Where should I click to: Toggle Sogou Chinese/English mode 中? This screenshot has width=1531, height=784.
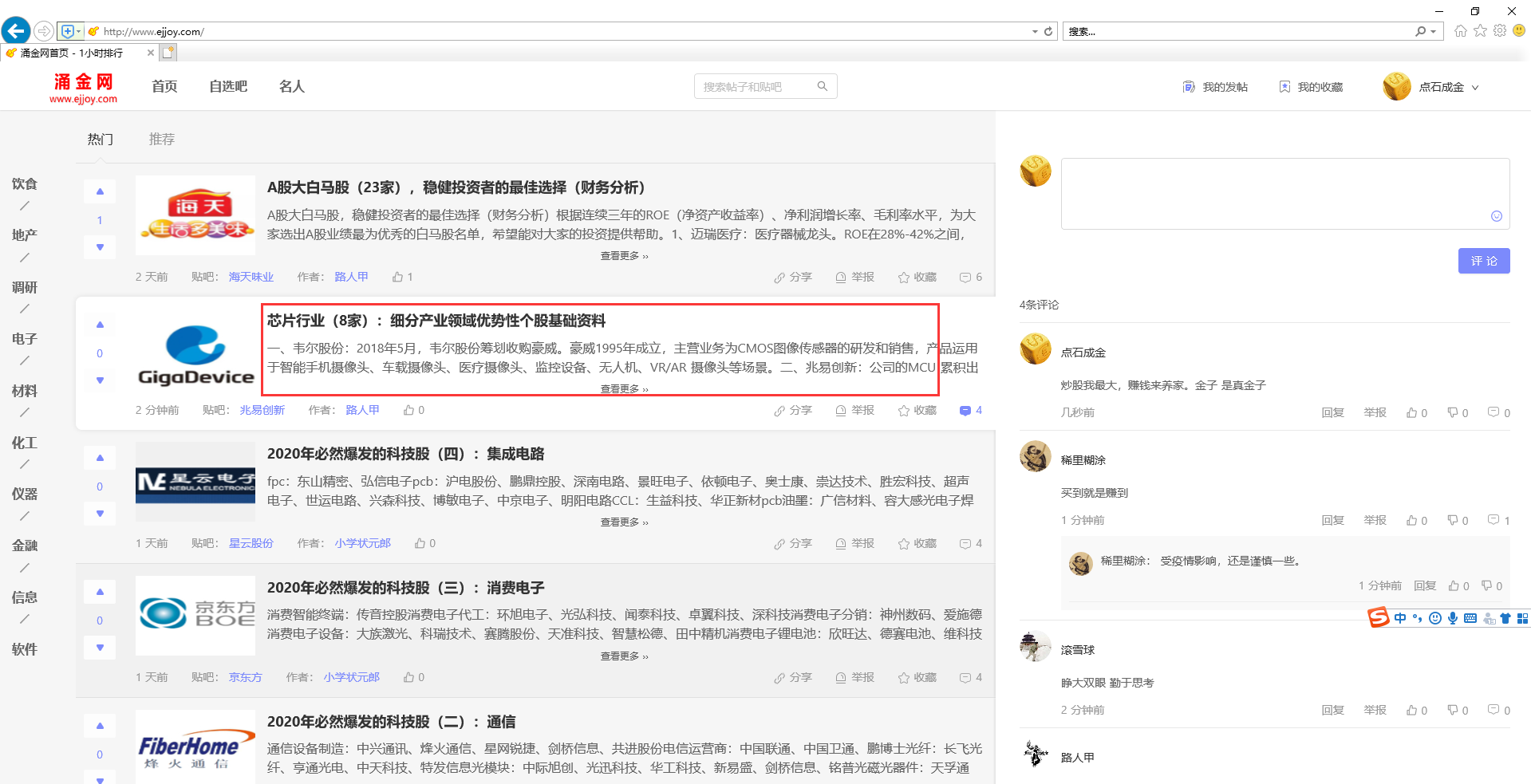click(1400, 618)
